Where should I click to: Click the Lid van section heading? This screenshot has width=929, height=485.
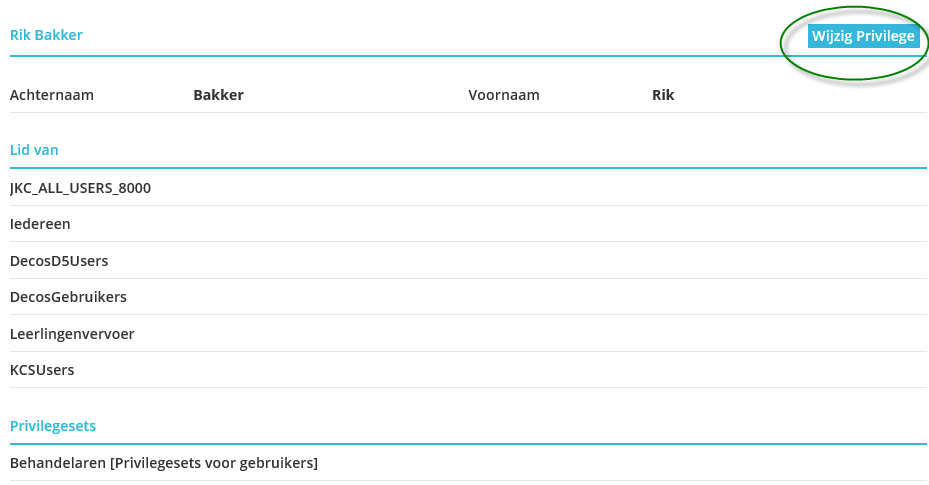click(x=34, y=150)
